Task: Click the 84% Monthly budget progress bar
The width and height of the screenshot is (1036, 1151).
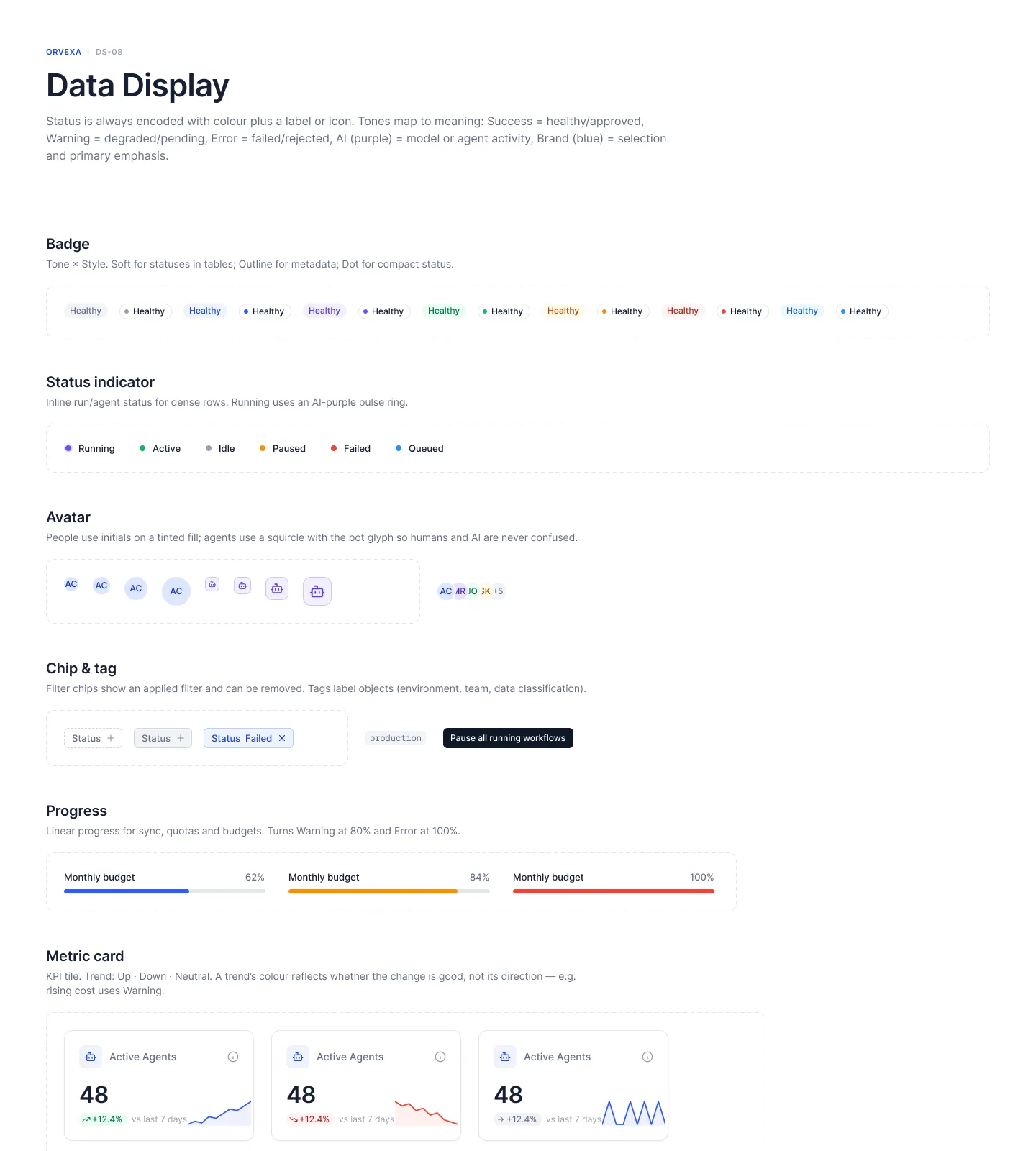Action: [x=389, y=891]
